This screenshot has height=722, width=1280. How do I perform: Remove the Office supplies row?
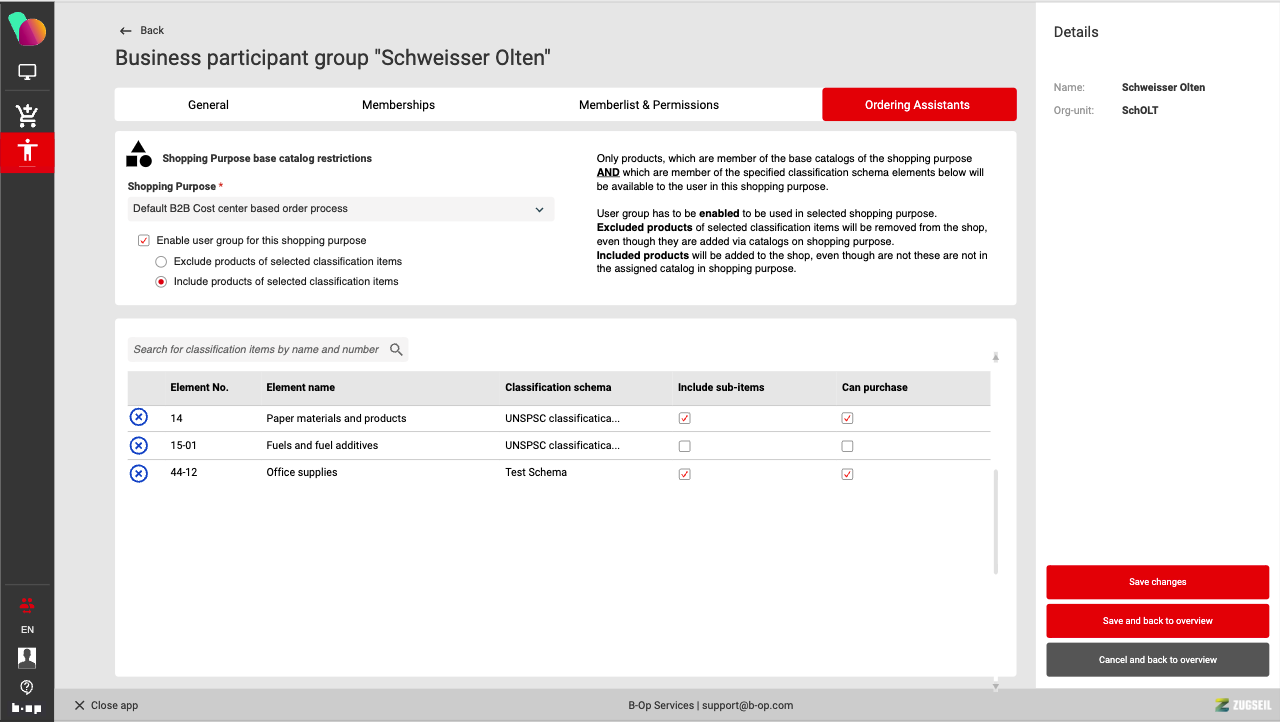tap(139, 473)
